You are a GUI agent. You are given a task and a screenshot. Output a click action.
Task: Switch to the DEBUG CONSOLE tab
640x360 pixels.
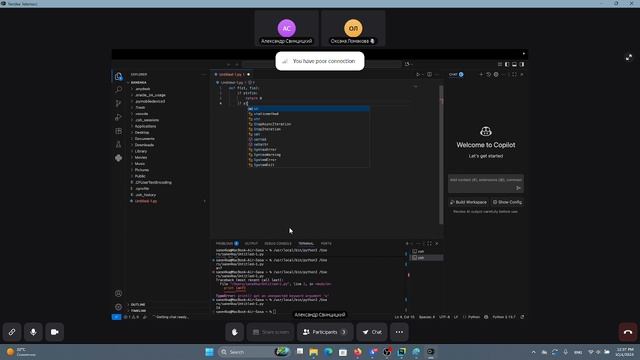click(278, 244)
